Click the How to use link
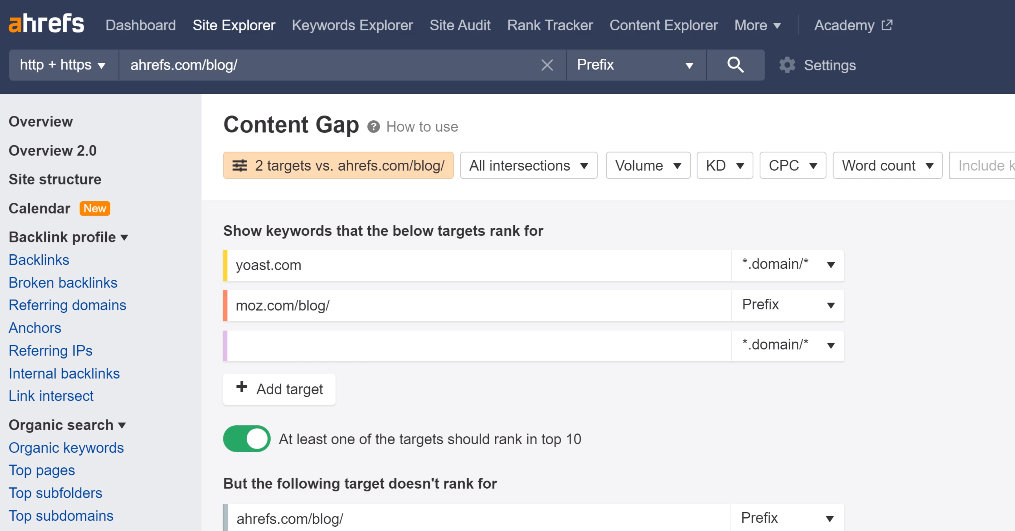1015x531 pixels. (x=422, y=127)
